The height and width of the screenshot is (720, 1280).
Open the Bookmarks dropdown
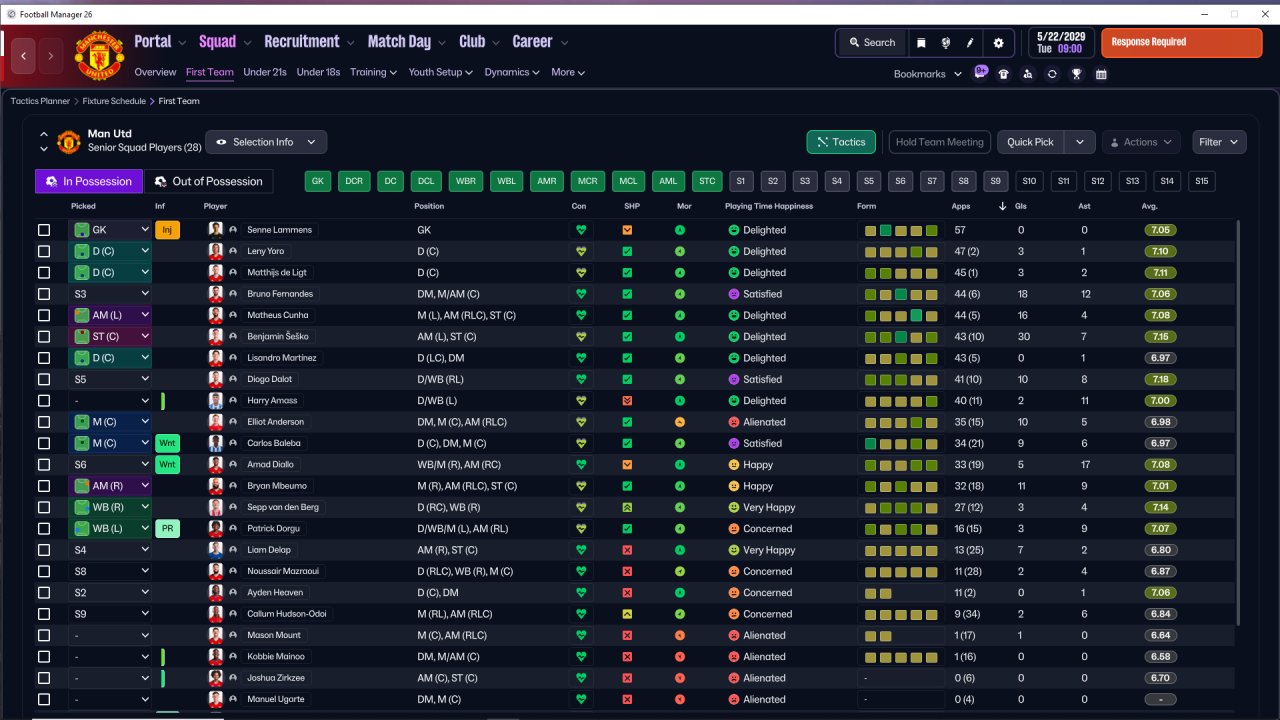coord(928,74)
